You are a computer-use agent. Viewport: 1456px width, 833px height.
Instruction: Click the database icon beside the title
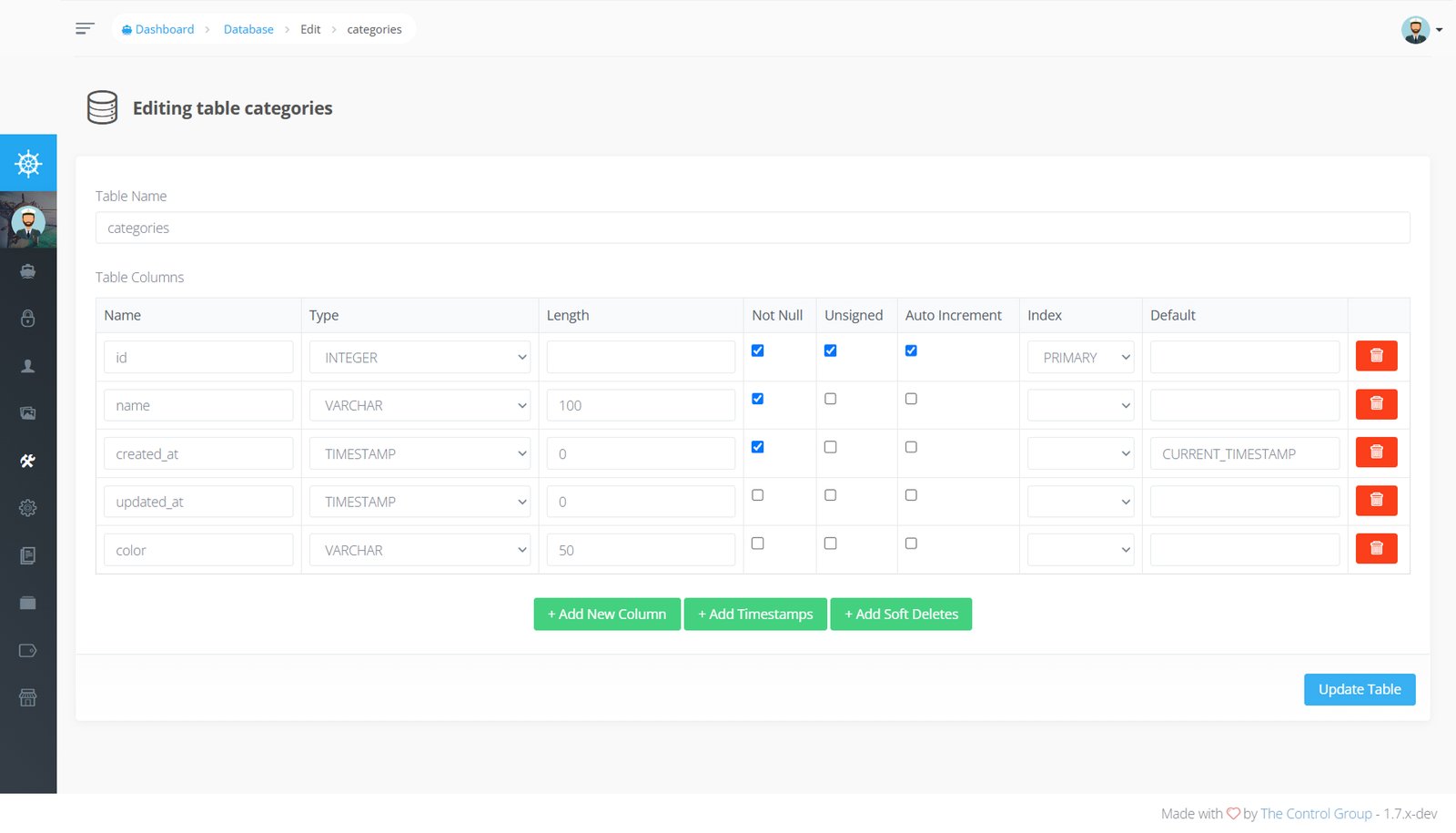tap(102, 107)
